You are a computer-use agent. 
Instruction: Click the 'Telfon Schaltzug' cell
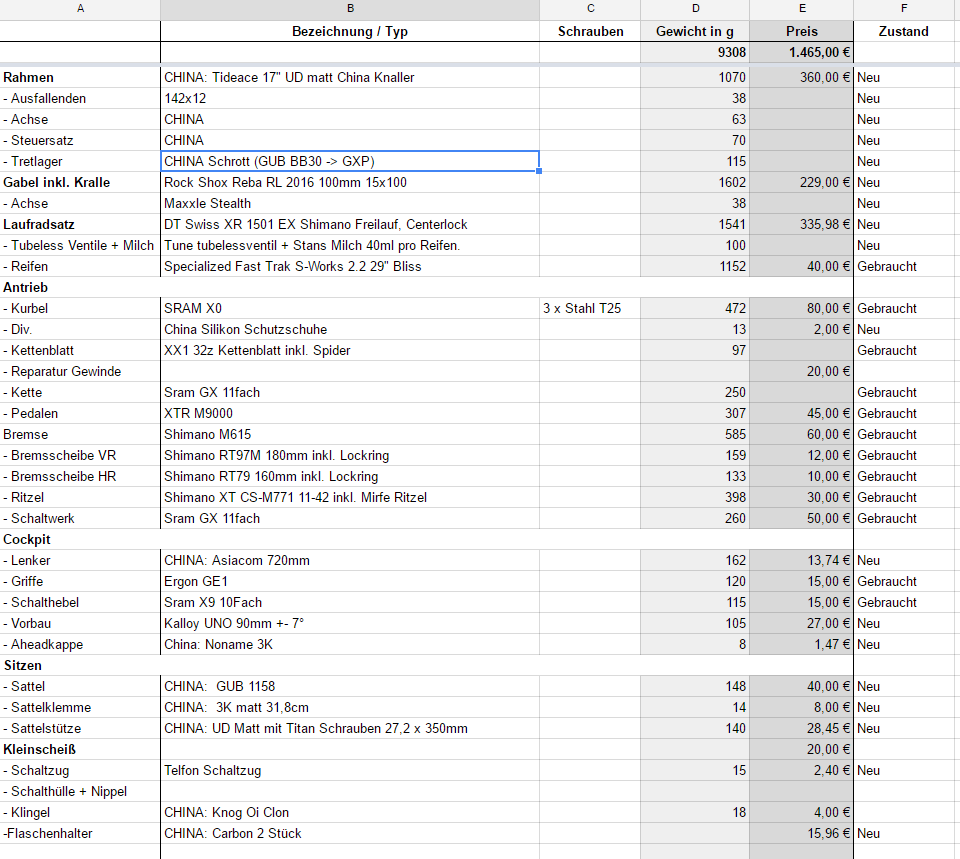click(x=349, y=770)
